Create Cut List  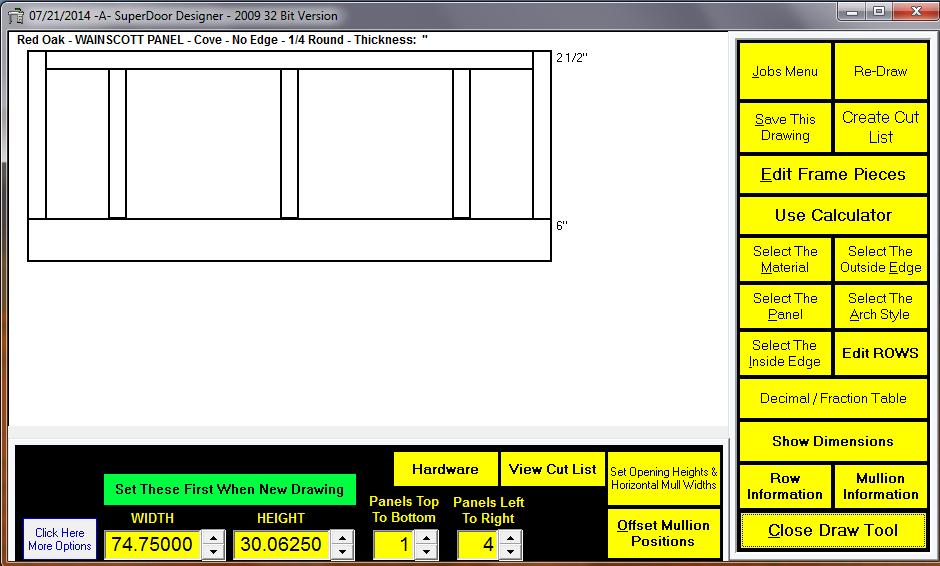tap(881, 127)
